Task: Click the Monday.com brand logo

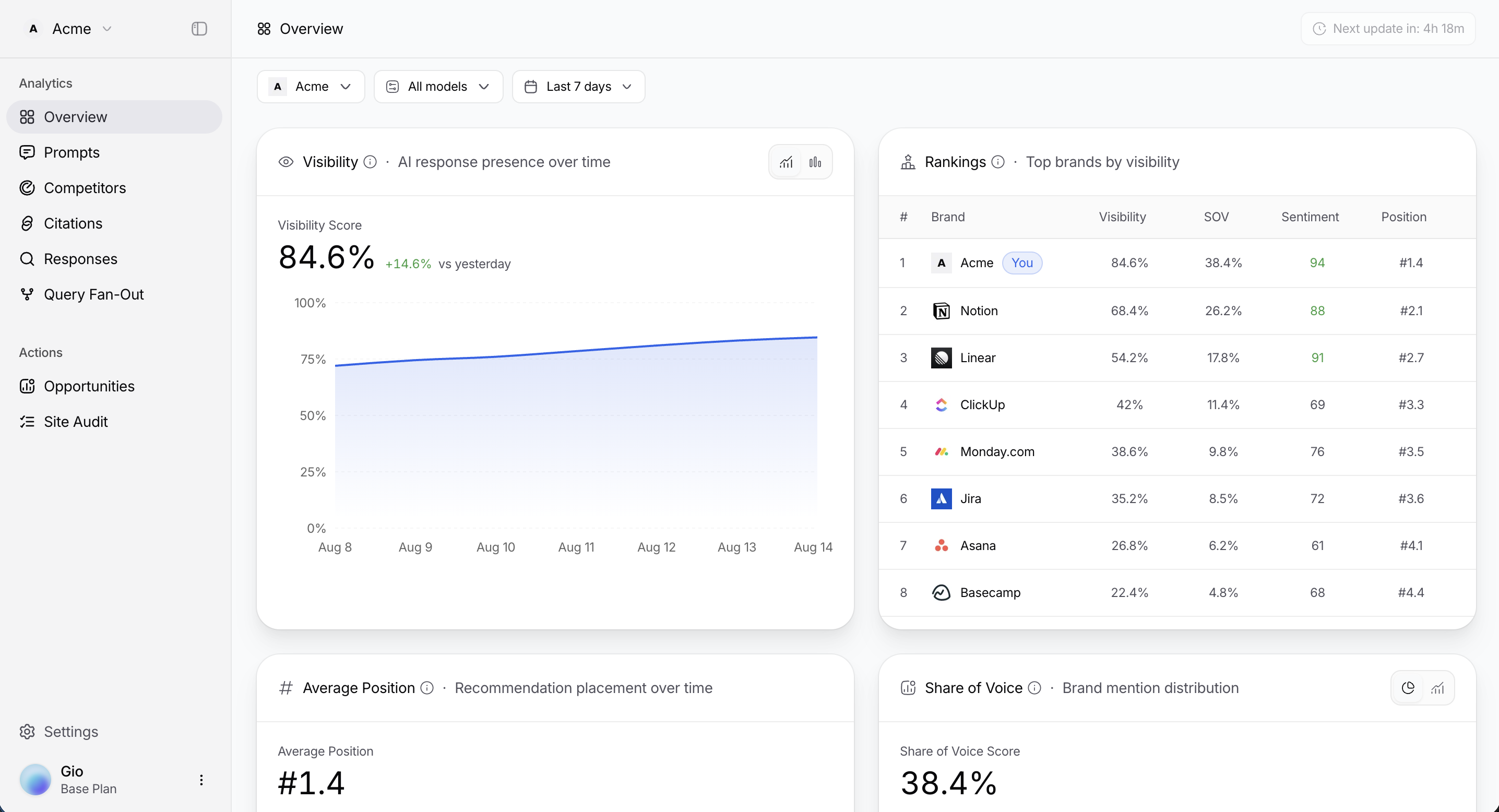Action: [942, 452]
